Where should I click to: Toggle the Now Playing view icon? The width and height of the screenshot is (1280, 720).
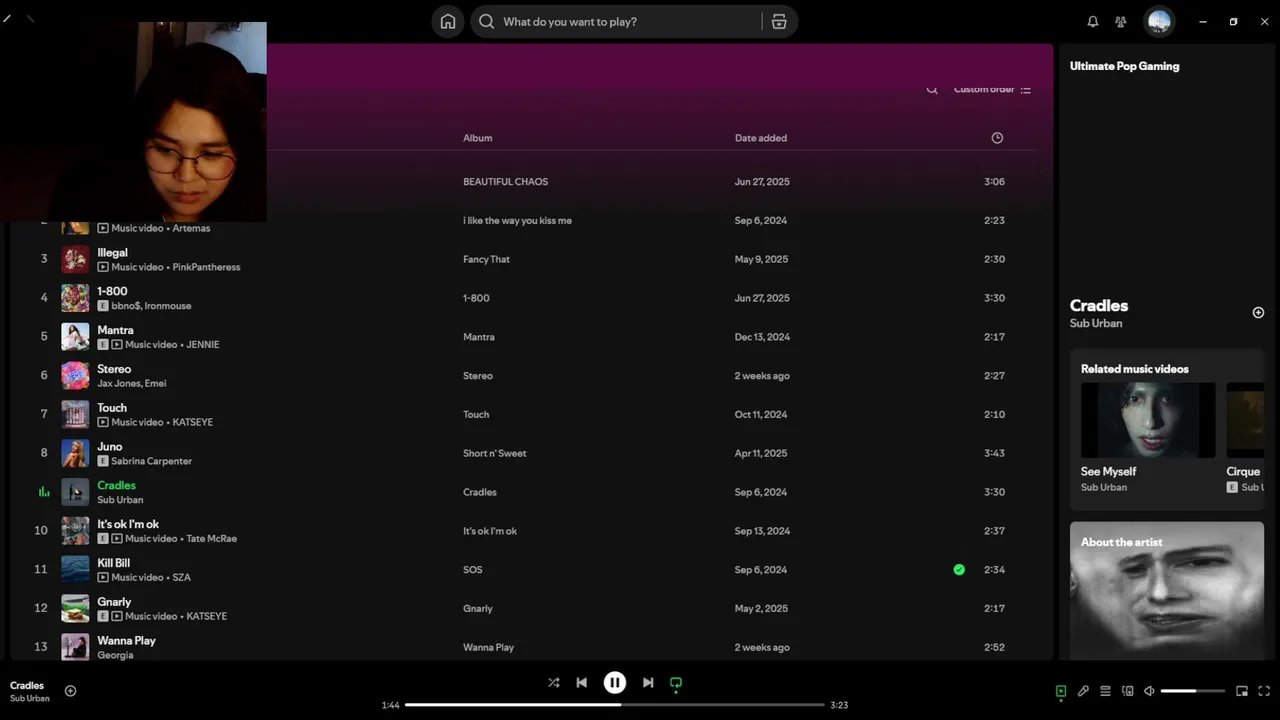pos(1061,691)
